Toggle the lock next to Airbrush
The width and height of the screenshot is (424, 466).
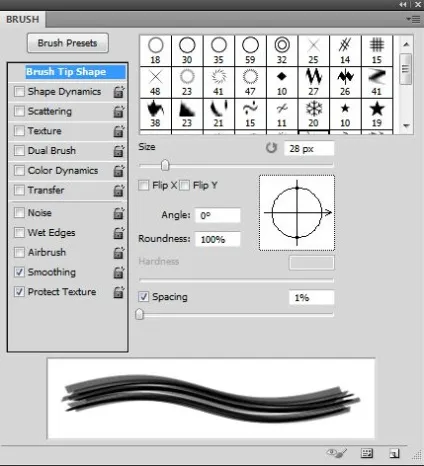119,252
